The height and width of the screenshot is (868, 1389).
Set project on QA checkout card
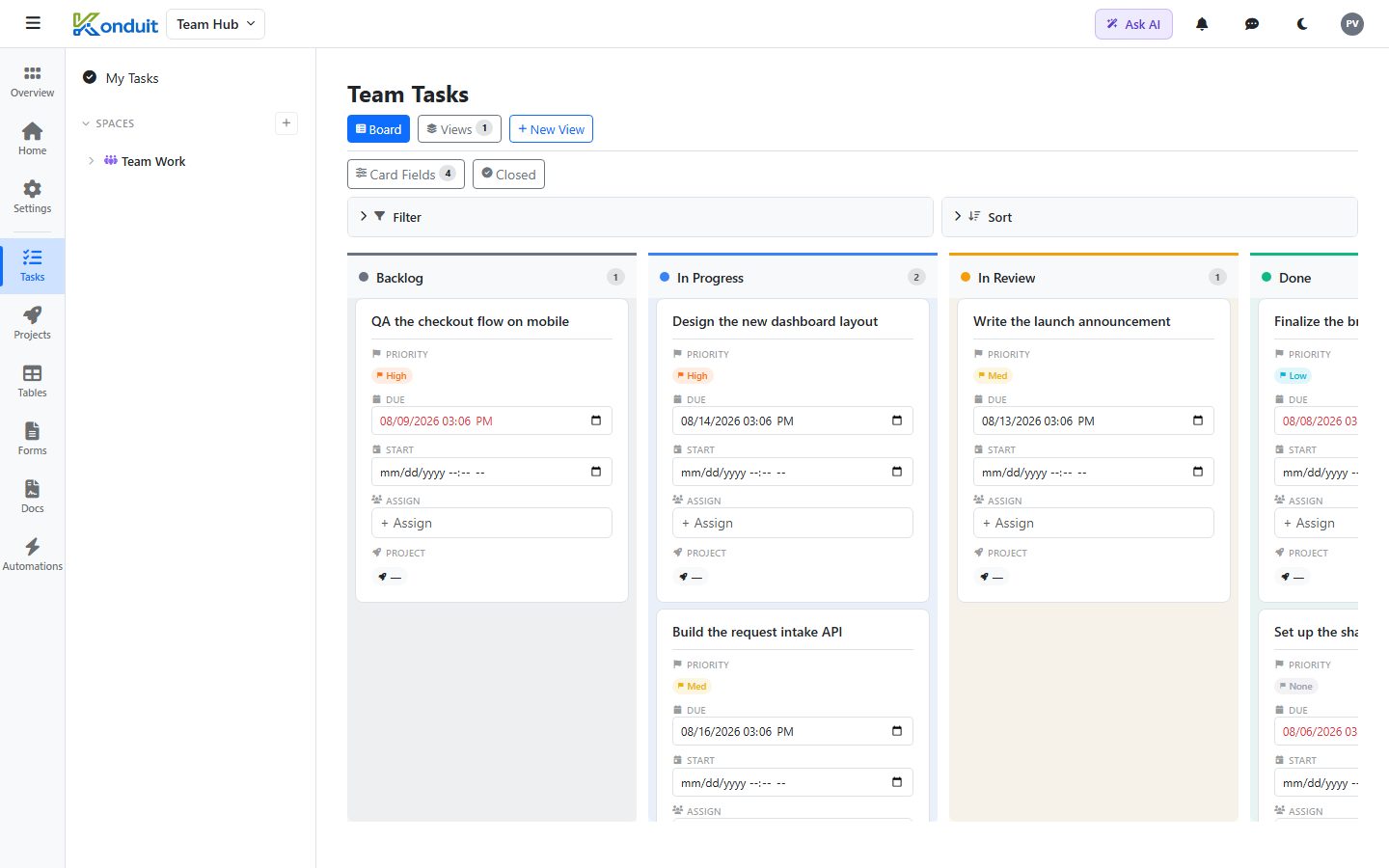click(x=390, y=577)
